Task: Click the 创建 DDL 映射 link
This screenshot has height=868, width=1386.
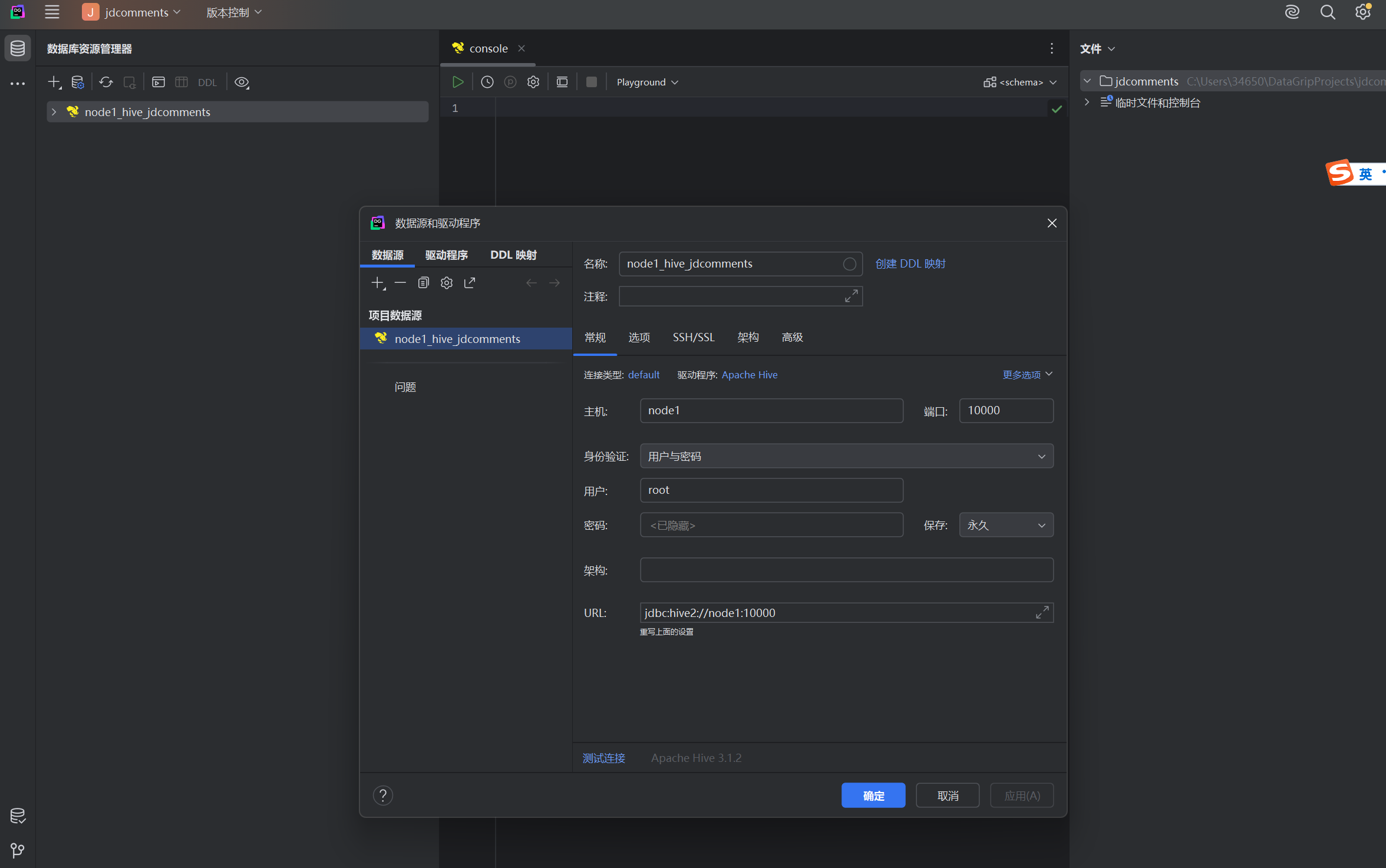Action: coord(910,263)
